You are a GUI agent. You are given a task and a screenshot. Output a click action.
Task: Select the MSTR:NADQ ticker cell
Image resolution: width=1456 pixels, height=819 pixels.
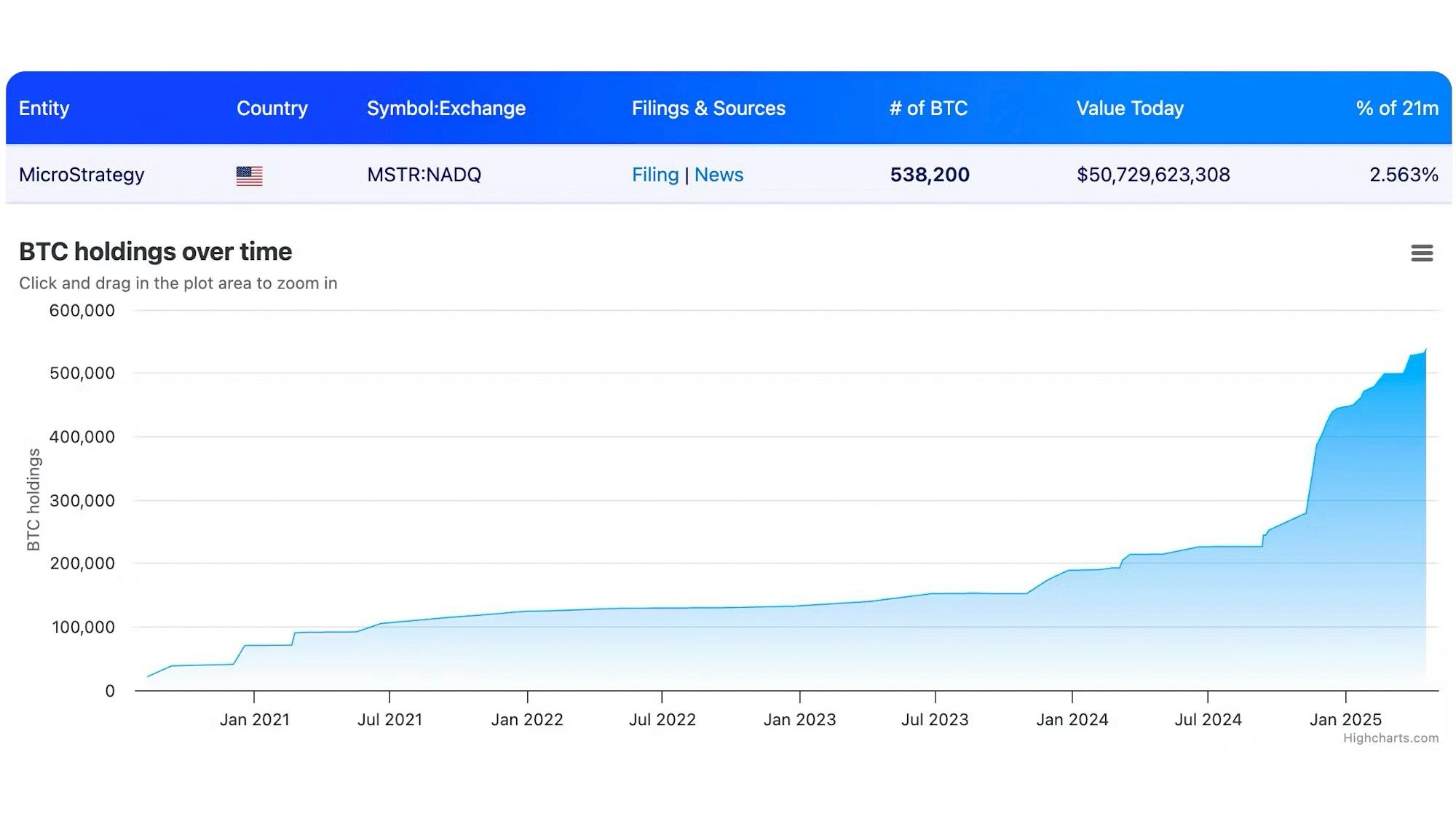[424, 175]
